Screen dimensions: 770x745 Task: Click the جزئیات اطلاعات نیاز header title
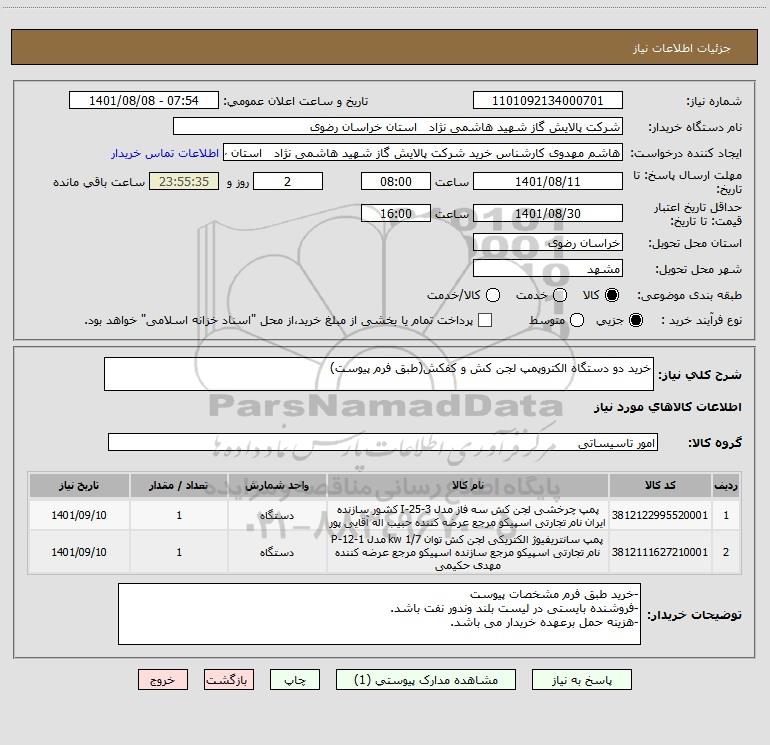click(x=682, y=48)
